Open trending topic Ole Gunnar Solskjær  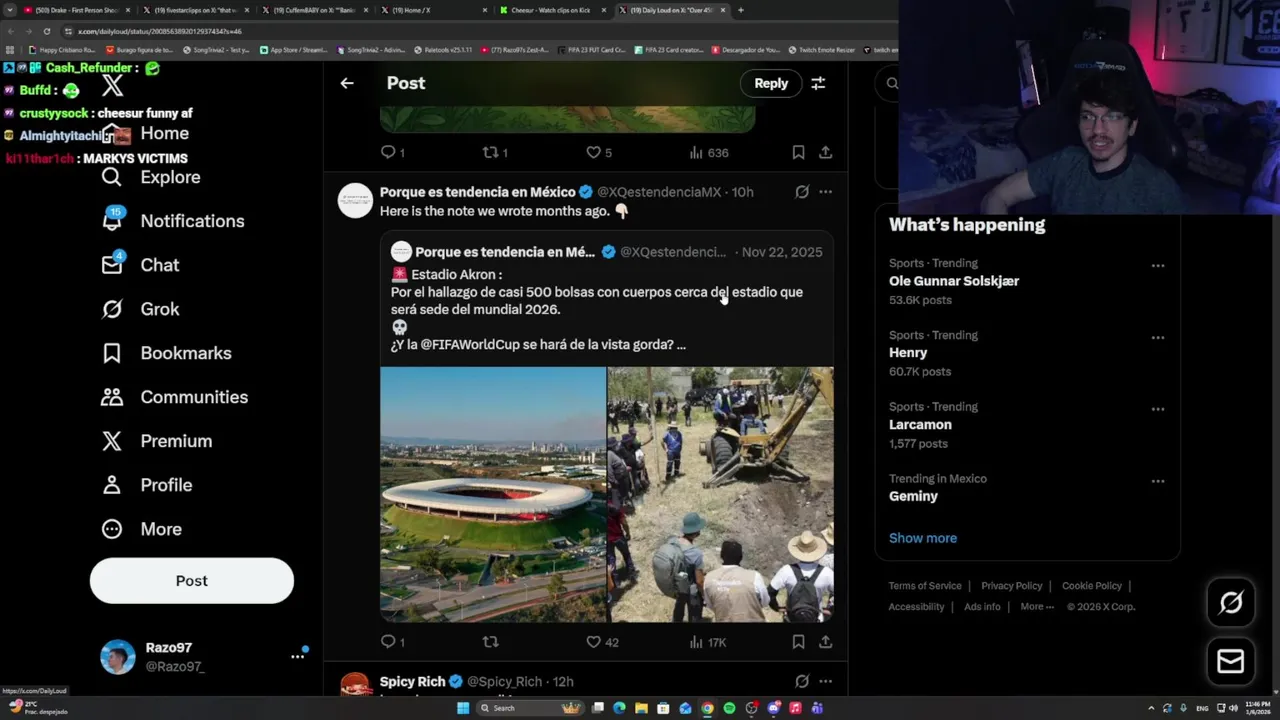tap(954, 281)
